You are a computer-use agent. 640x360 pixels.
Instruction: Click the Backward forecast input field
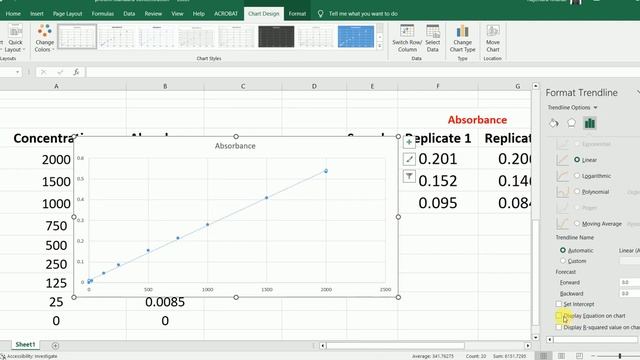click(629, 293)
